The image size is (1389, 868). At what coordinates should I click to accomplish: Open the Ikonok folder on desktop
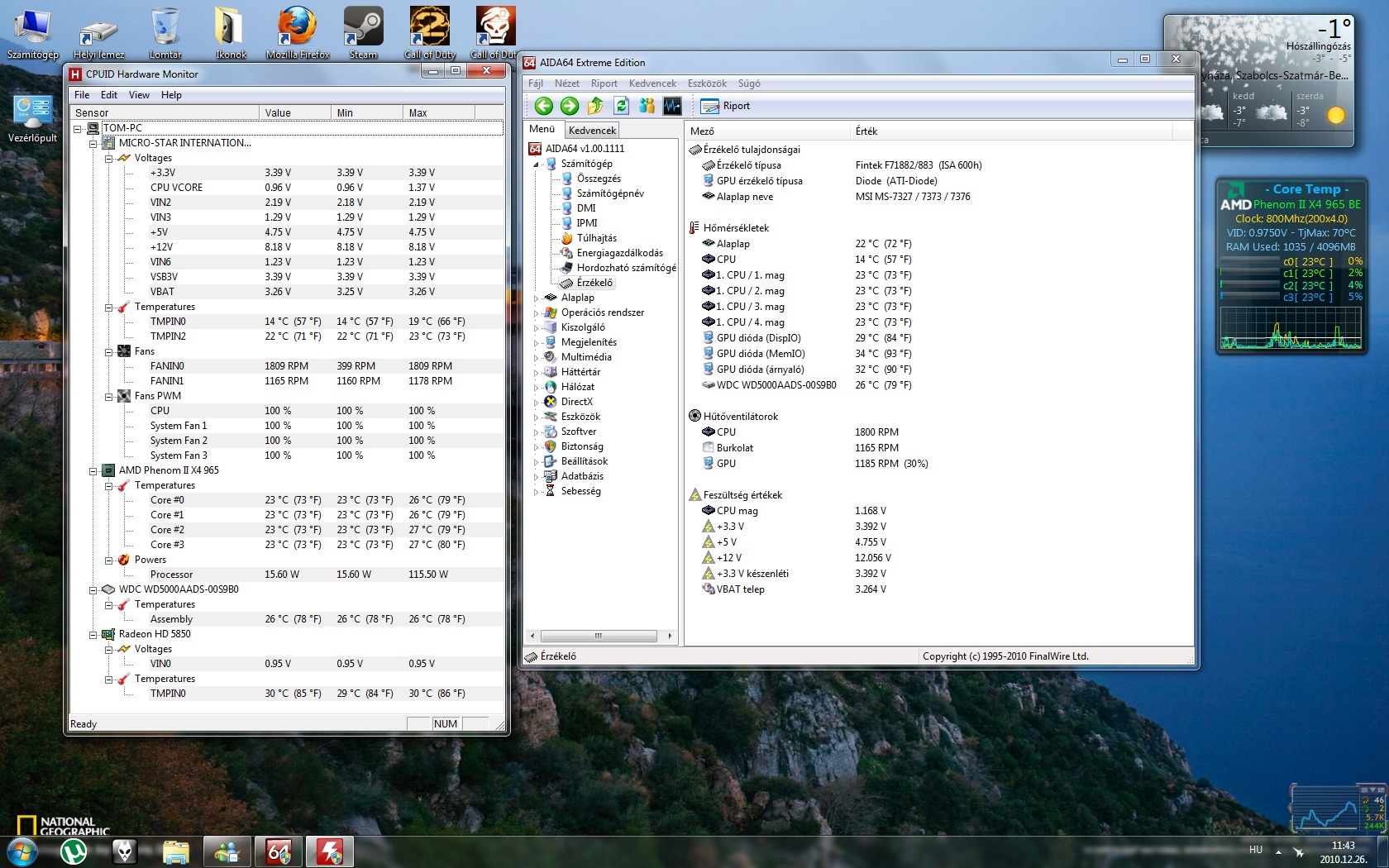click(x=231, y=33)
